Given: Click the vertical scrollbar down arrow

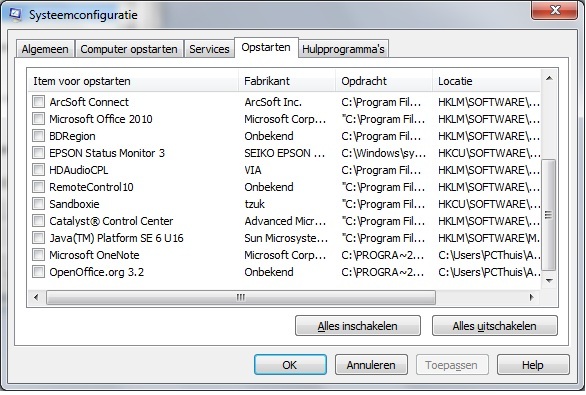Looking at the screenshot, I should [549, 280].
